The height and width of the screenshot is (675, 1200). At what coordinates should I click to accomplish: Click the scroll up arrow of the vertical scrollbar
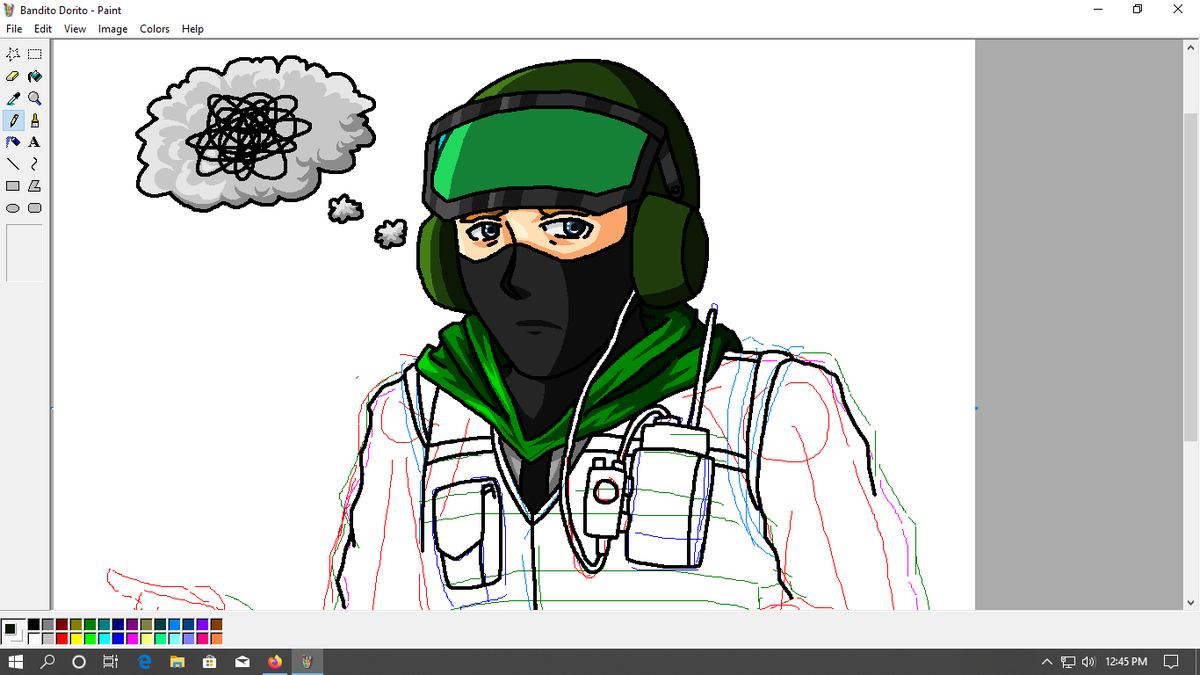[1190, 47]
